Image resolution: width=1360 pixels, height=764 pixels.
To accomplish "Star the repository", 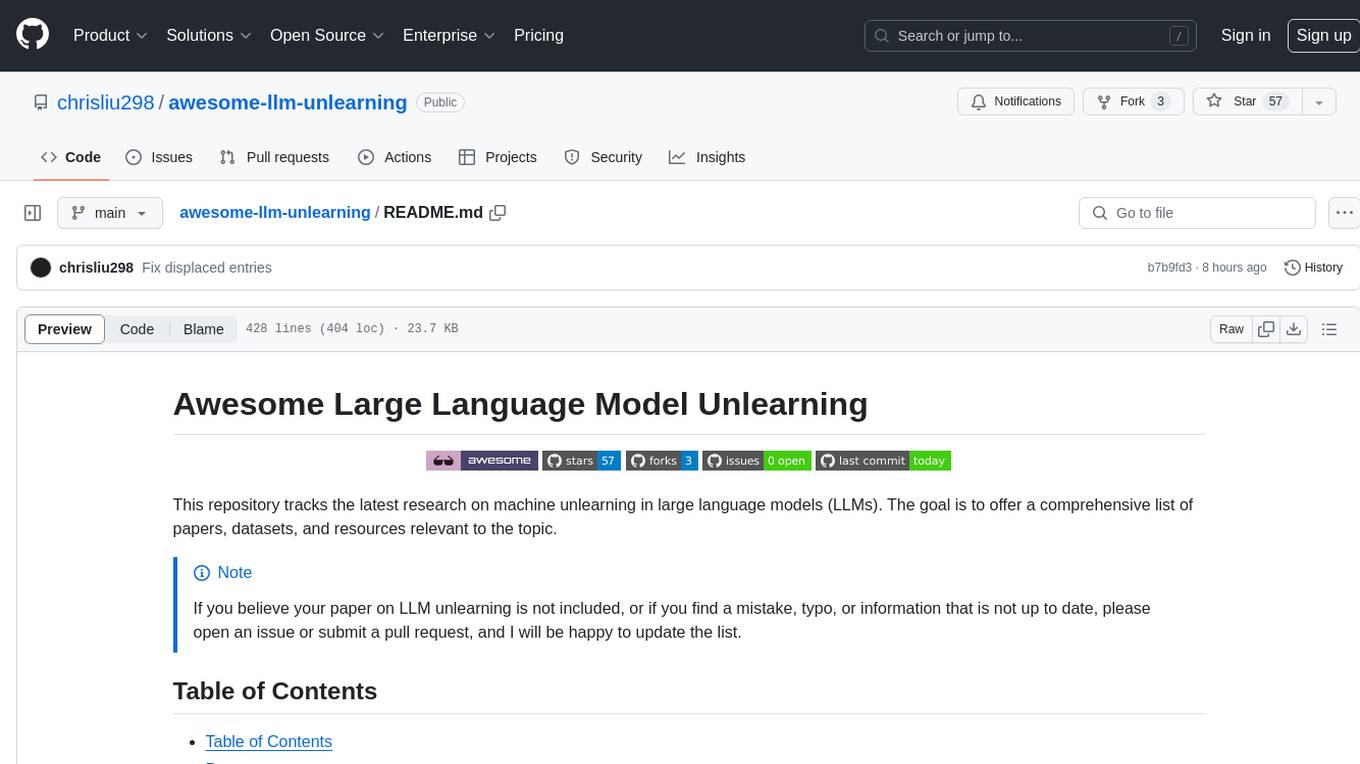I will (x=1247, y=102).
